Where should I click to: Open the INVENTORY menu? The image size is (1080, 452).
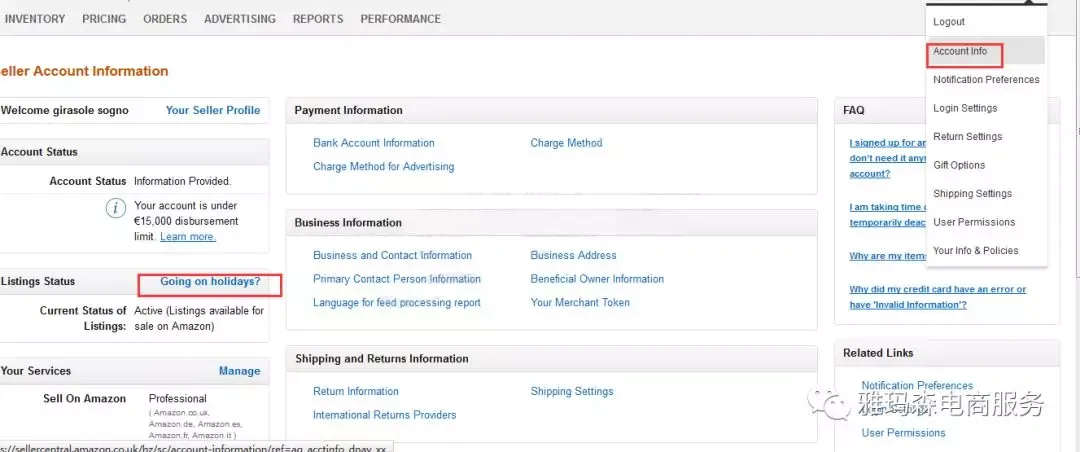pyautogui.click(x=34, y=19)
